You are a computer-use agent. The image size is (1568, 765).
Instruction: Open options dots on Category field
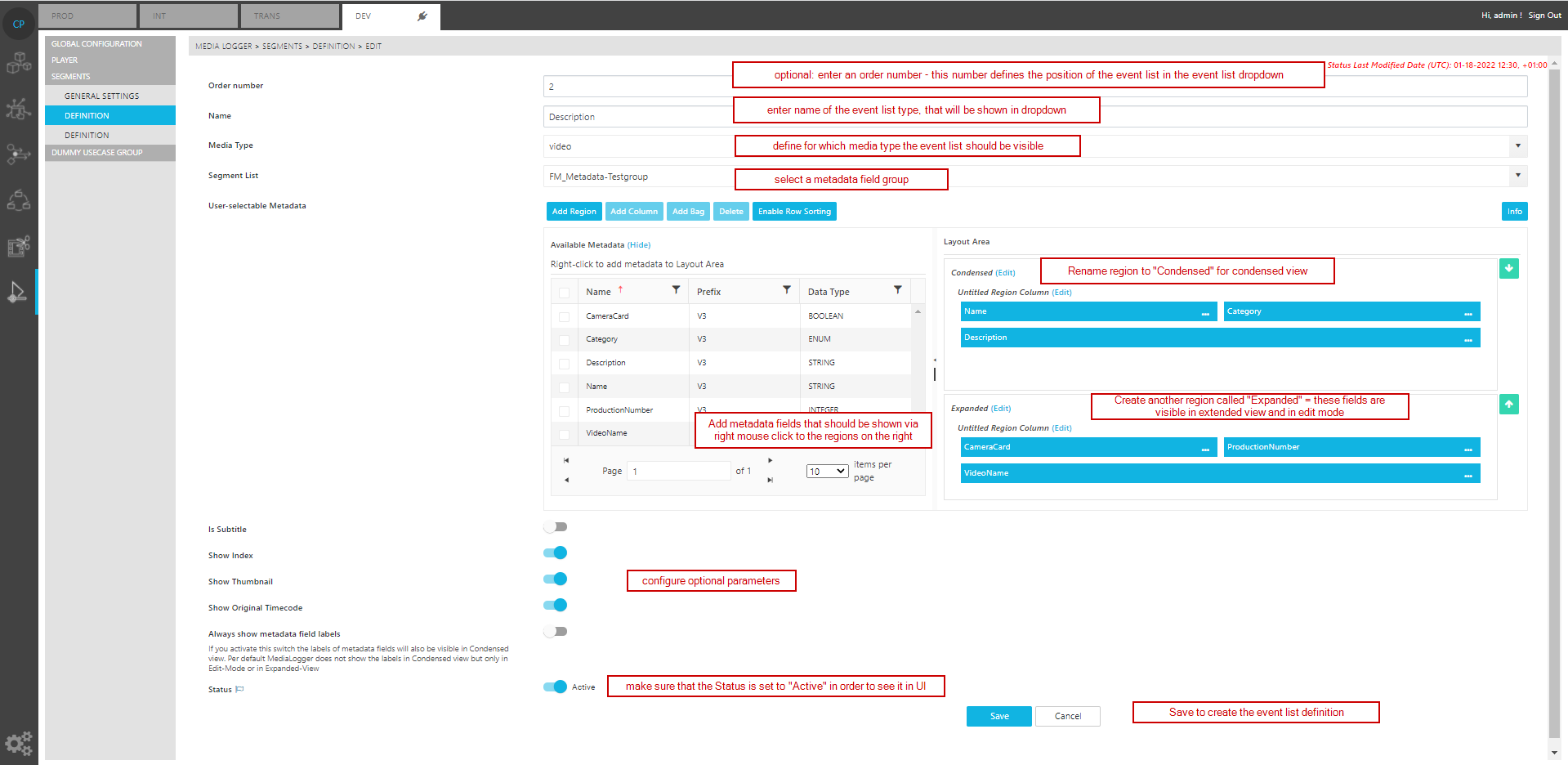click(1467, 312)
